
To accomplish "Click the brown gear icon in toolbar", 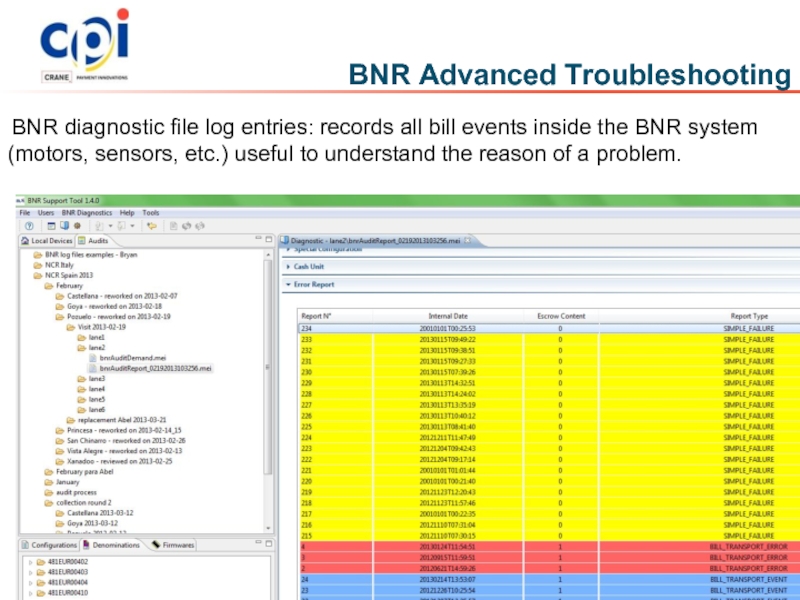I will tap(78, 226).
